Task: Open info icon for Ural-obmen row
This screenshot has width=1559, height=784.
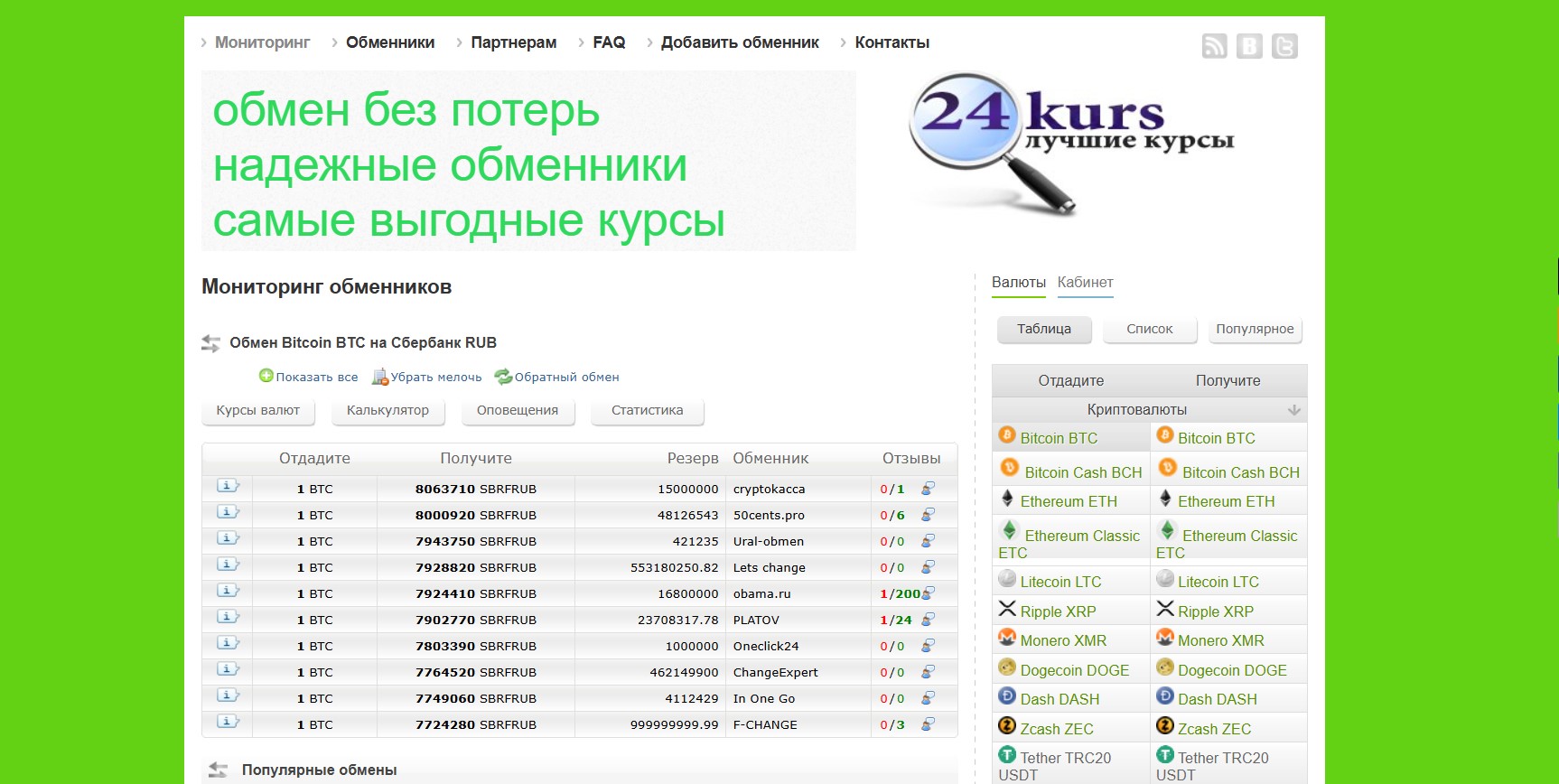Action: [x=228, y=538]
